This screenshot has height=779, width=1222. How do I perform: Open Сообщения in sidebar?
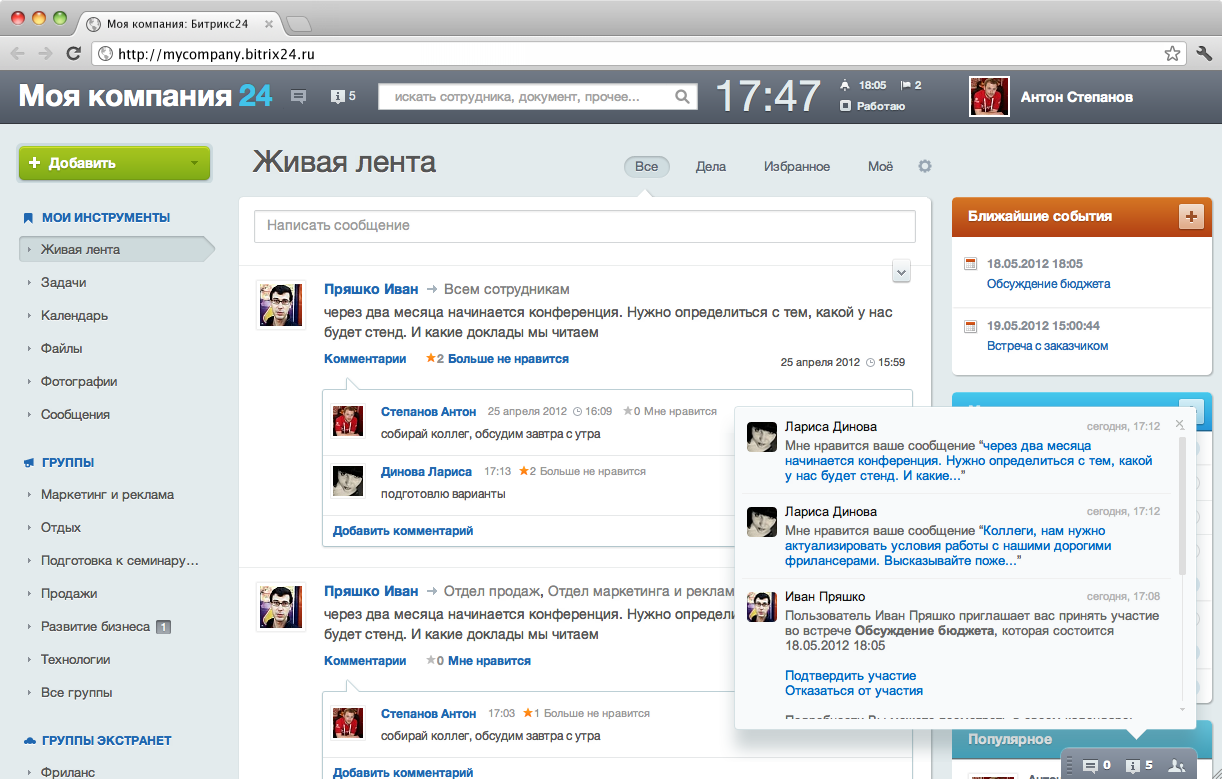point(75,415)
